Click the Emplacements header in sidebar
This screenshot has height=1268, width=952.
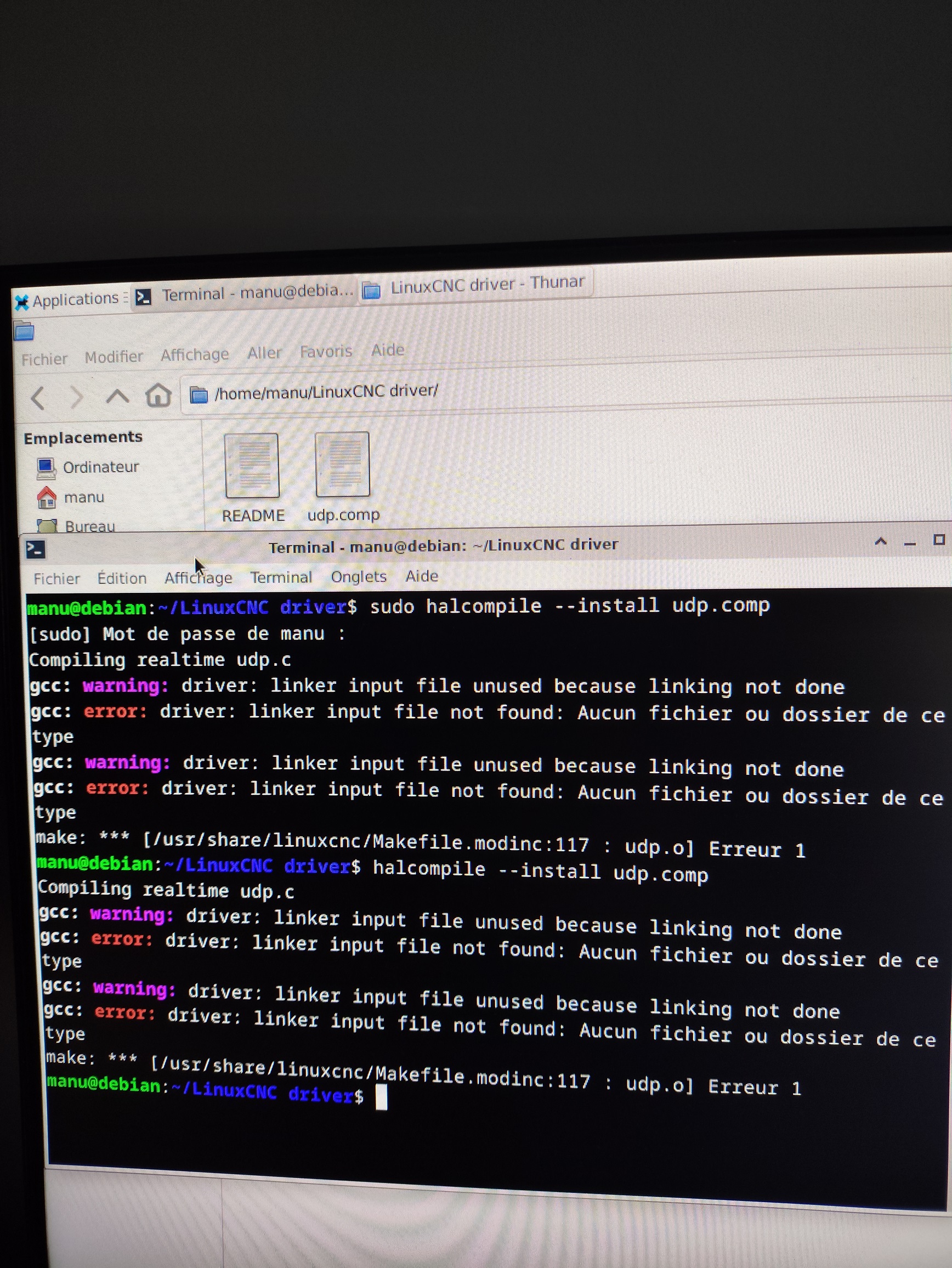(x=83, y=438)
